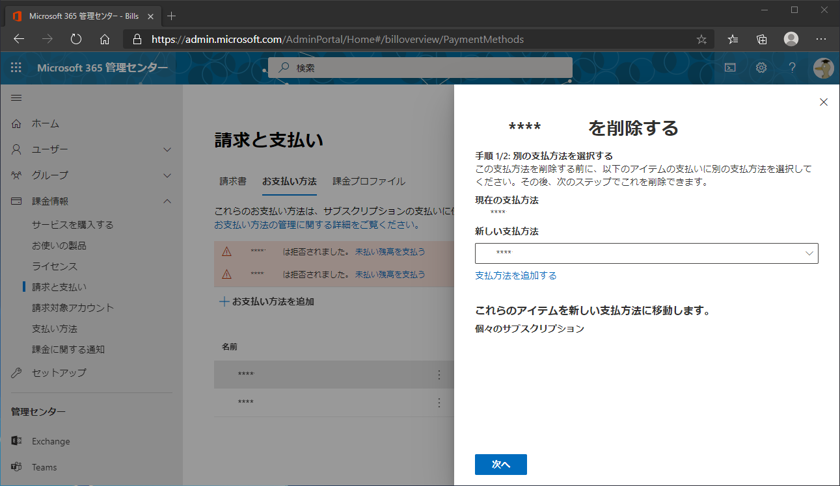Expand the ユーザー navigation section
The image size is (840, 486).
click(167, 149)
